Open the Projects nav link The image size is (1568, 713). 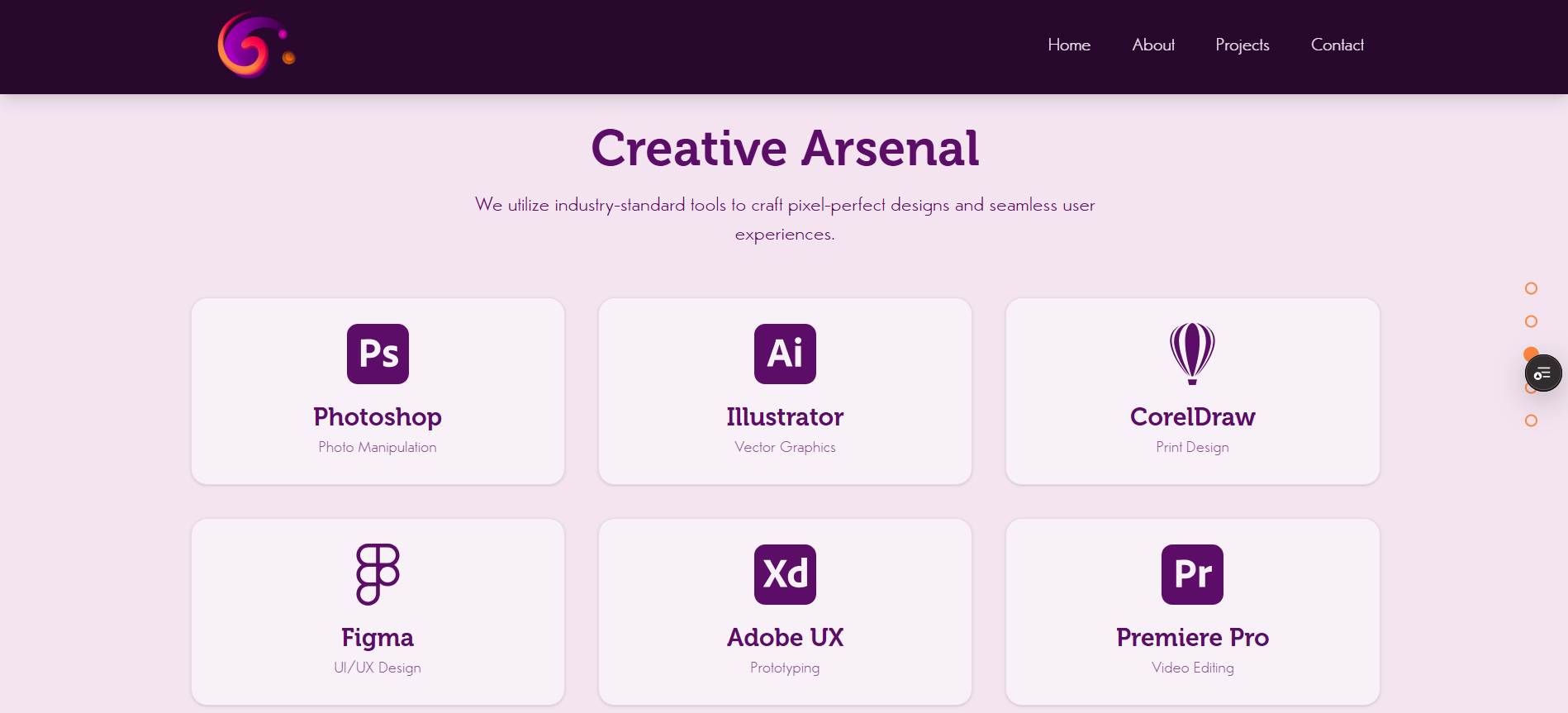[1242, 45]
